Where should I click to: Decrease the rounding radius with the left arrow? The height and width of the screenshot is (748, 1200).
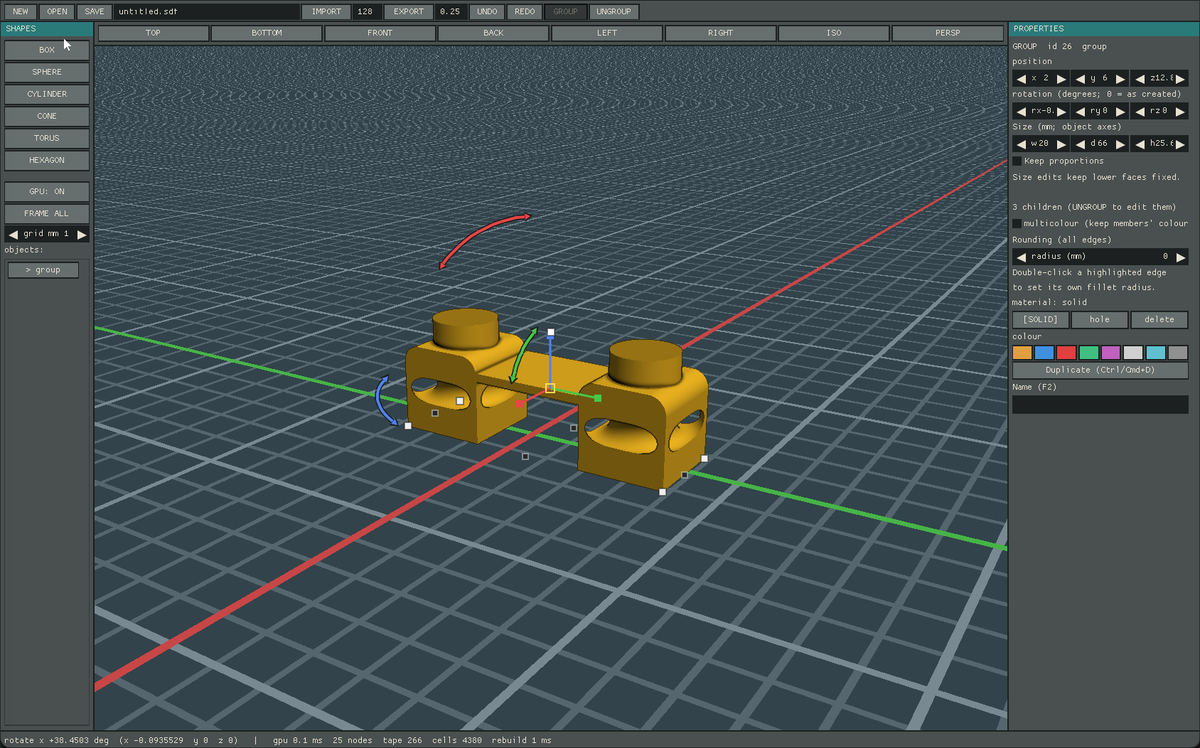1021,257
